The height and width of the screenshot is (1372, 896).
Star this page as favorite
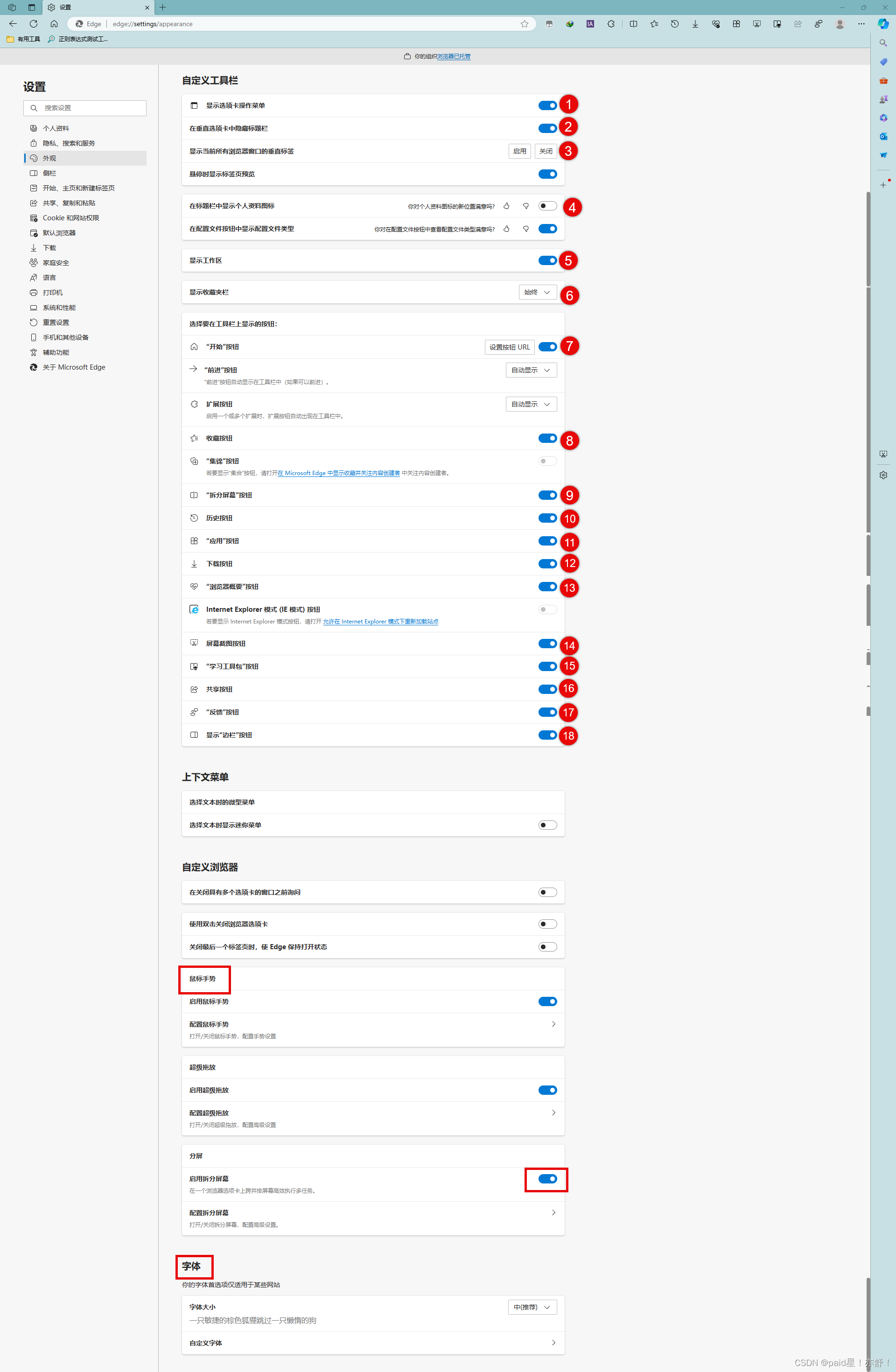point(524,24)
